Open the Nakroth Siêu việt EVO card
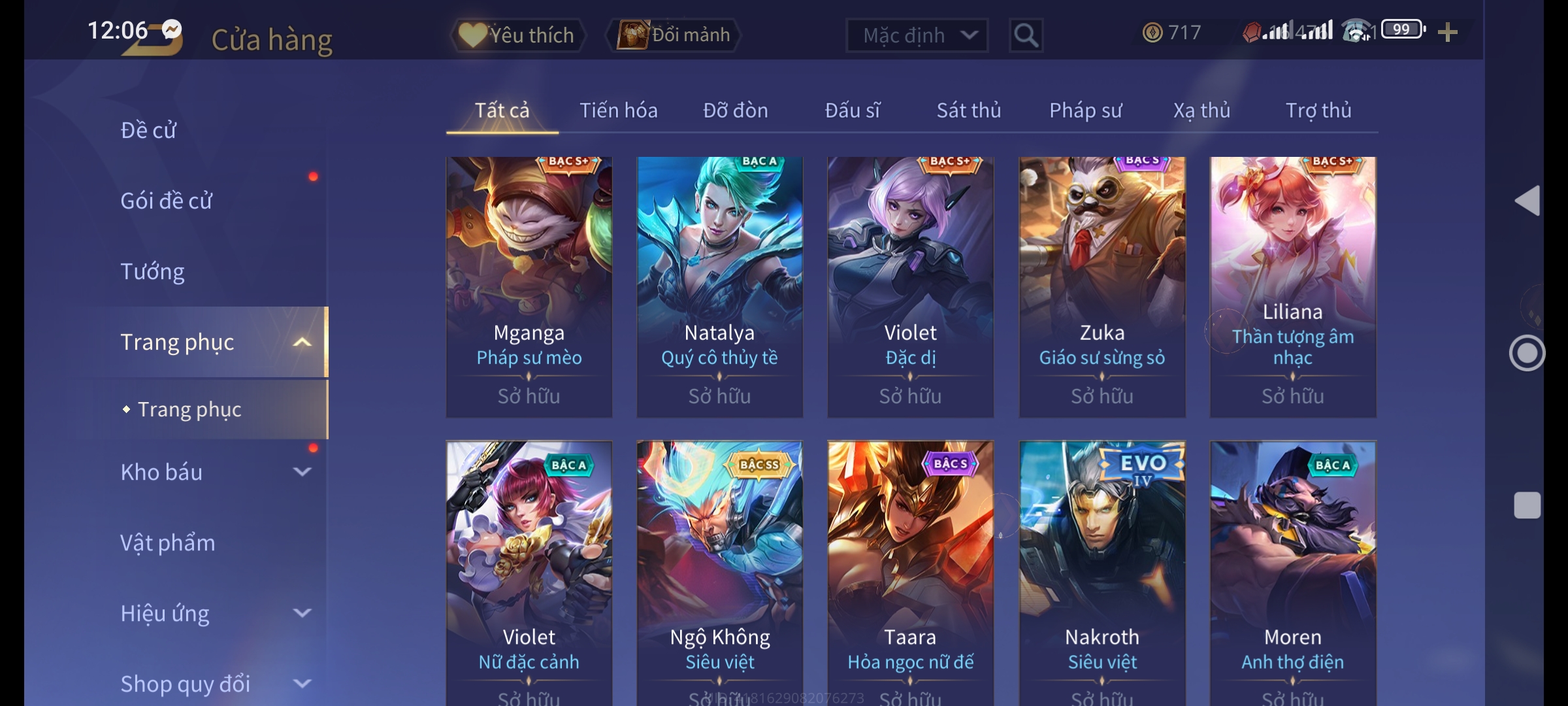The height and width of the screenshot is (706, 1568). tap(1102, 573)
